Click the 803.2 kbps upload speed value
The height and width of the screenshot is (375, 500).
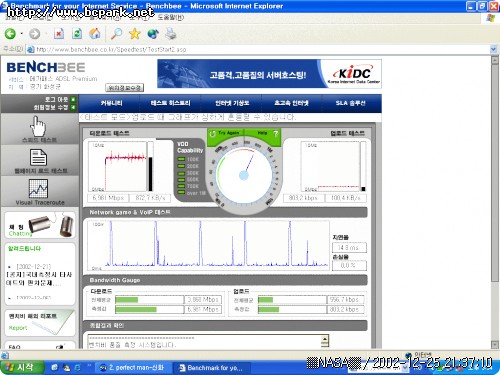pyautogui.click(x=303, y=198)
